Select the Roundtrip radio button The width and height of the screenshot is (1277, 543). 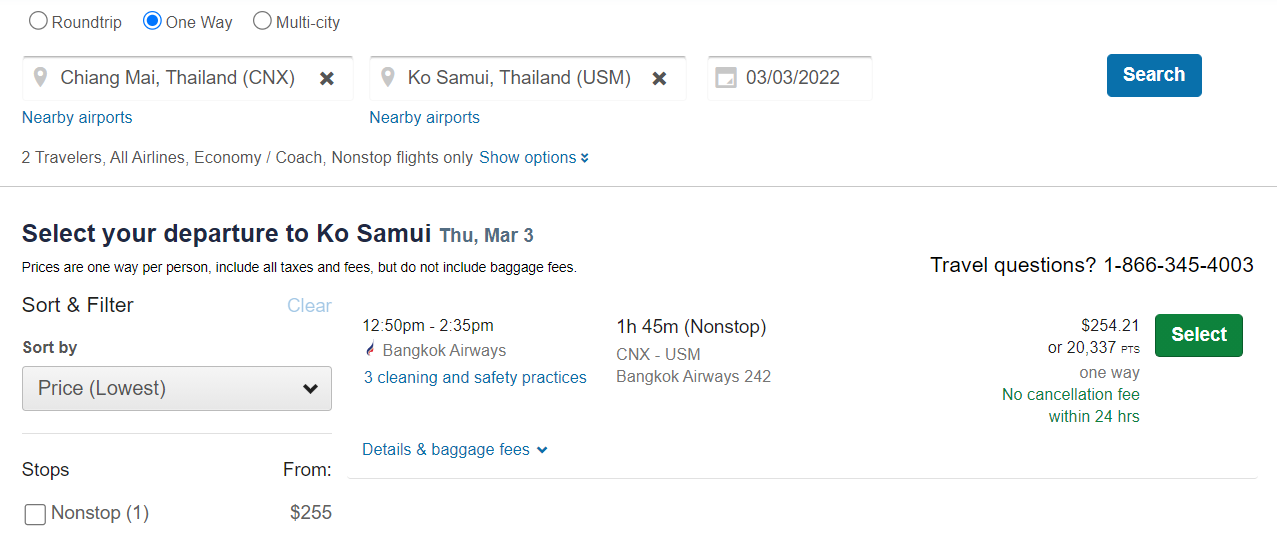[x=38, y=21]
